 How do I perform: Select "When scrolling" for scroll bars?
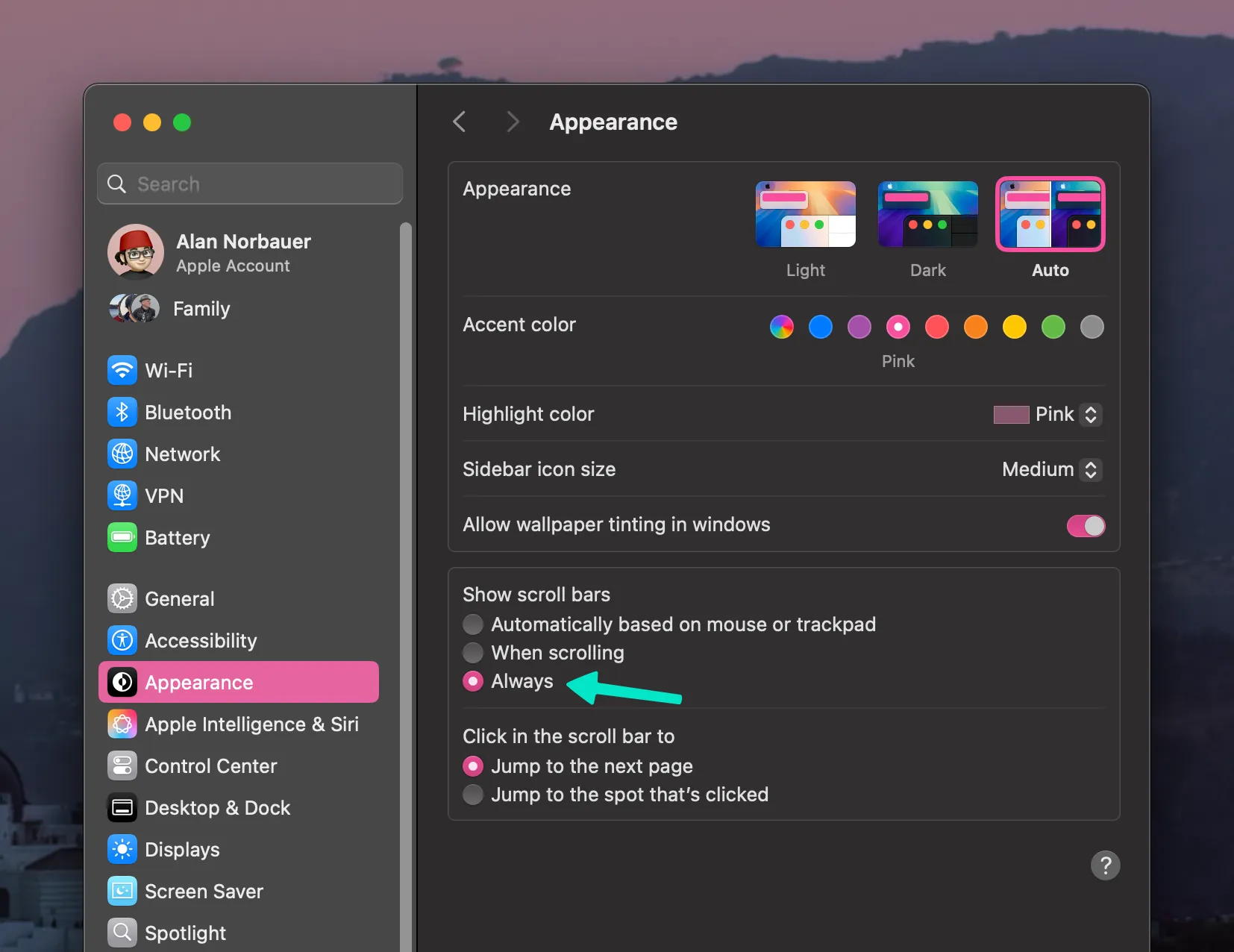point(474,653)
